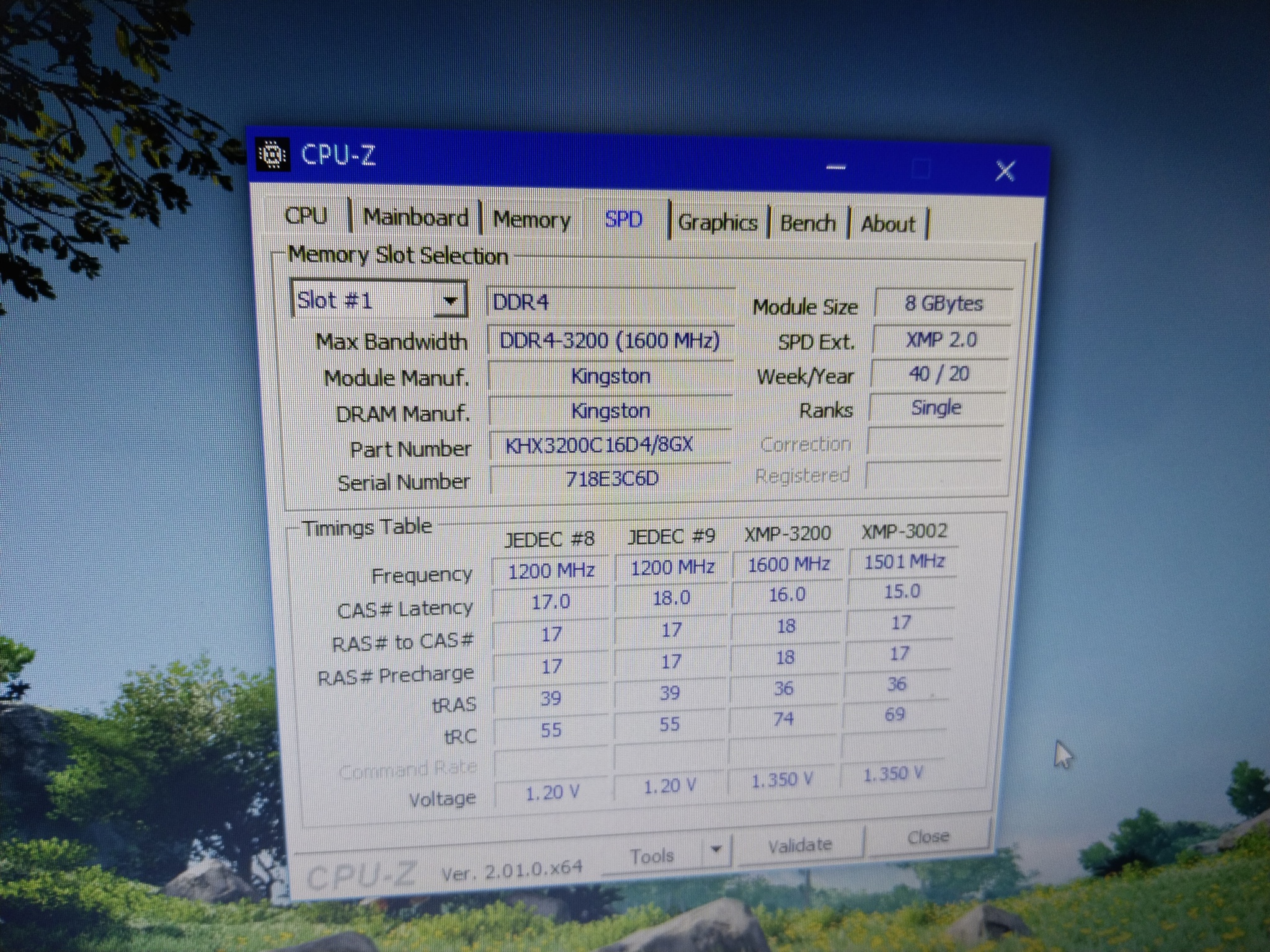Click the Ver. 2.01.0.x64 version label
The image size is (1270, 952).
[x=512, y=870]
